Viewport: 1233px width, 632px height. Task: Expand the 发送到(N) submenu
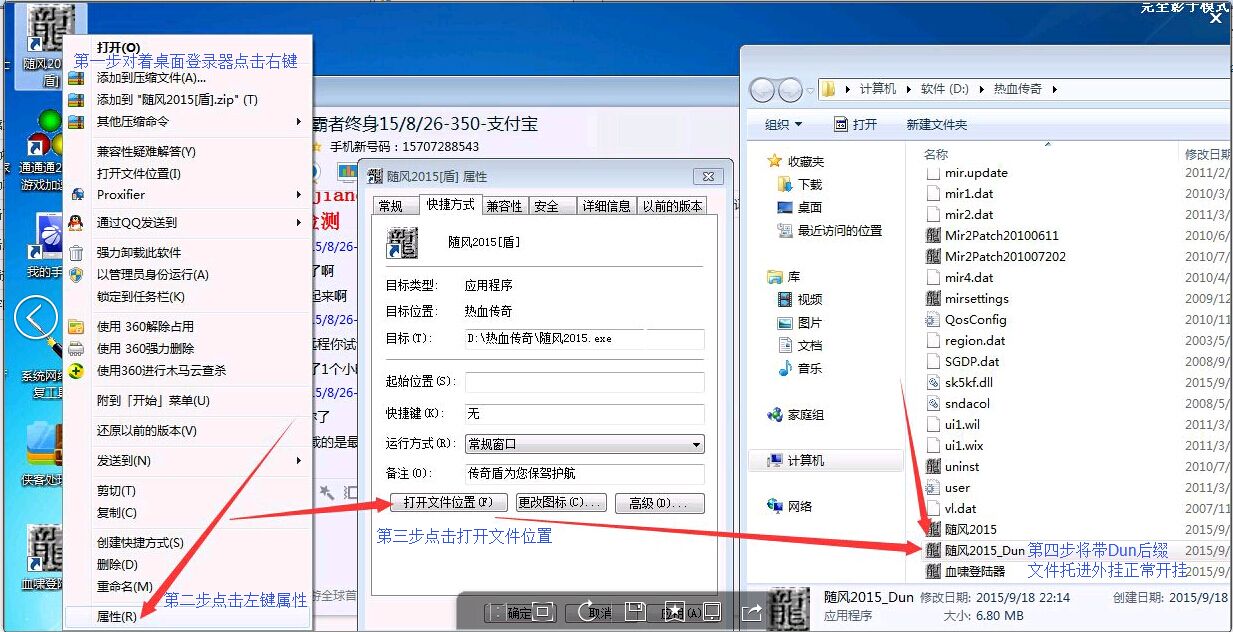[299, 461]
